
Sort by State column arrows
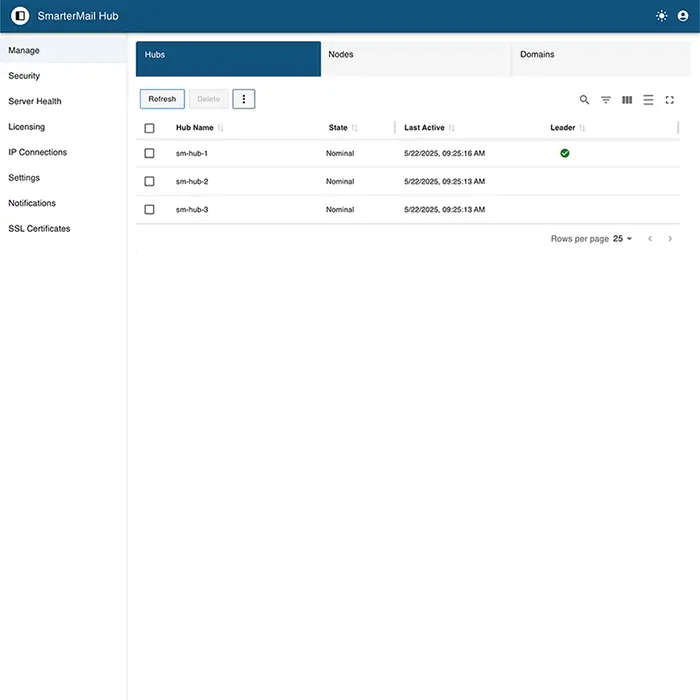(x=354, y=128)
